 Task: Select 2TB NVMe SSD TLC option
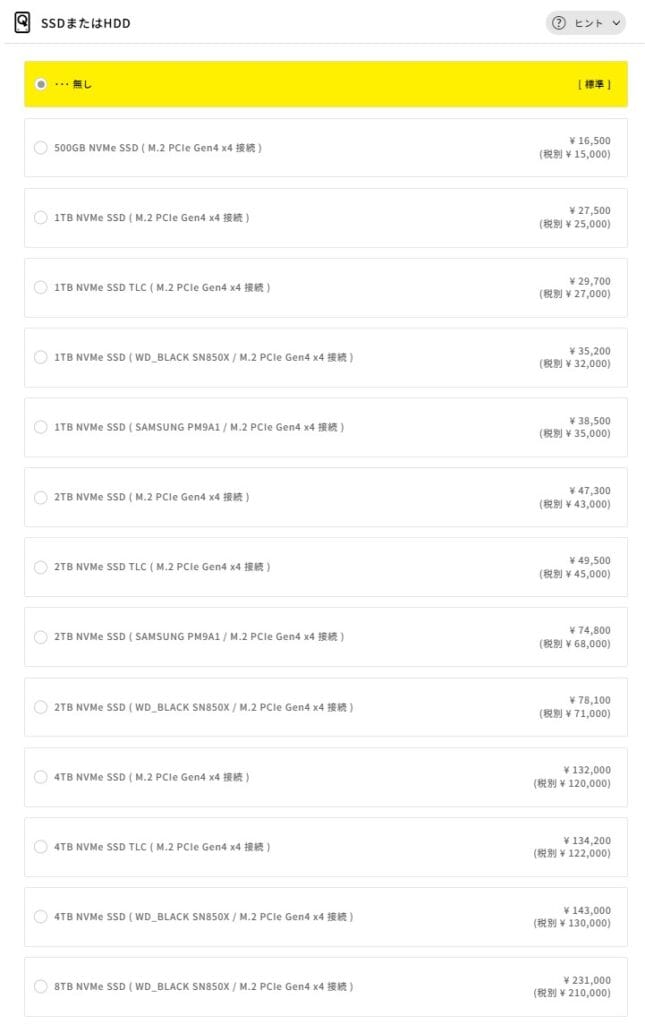(41, 567)
